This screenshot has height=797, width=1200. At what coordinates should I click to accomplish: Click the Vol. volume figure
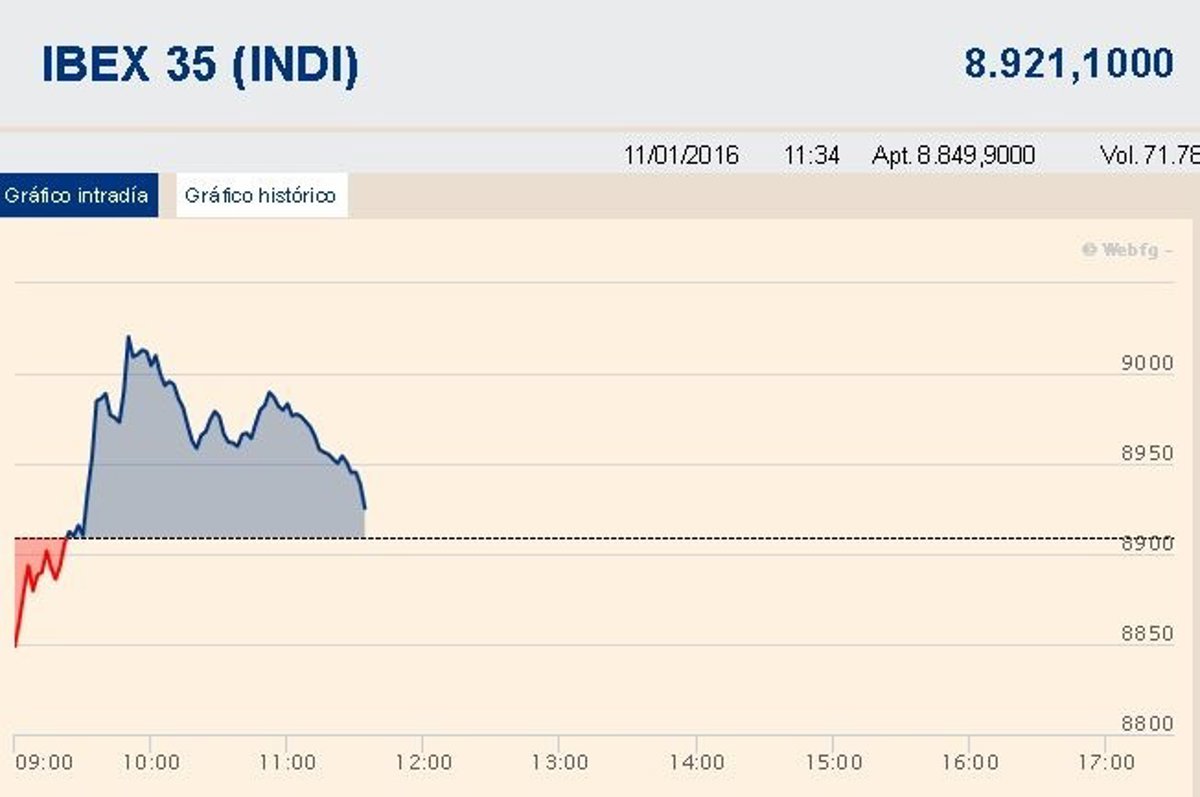[1148, 156]
